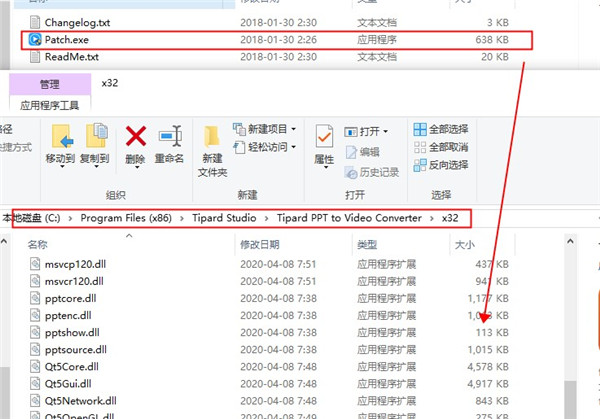The image size is (600, 419).
Task: Click the ReadMe.txt document icon
Action: point(35,57)
